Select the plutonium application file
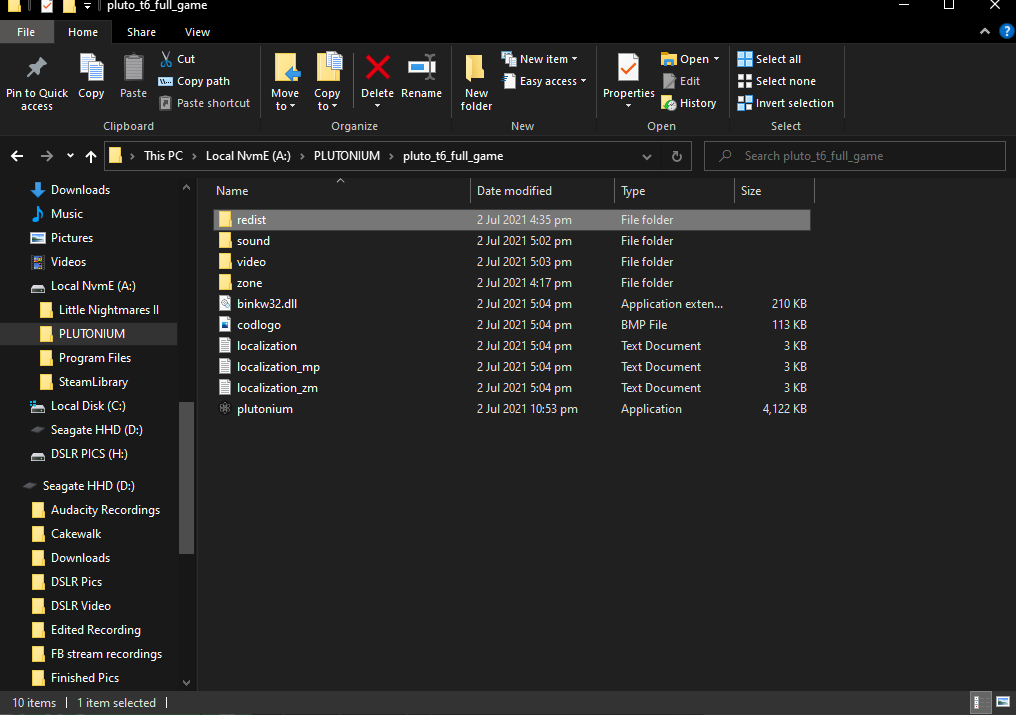Screen dimensions: 1016x715 pos(512,409)
